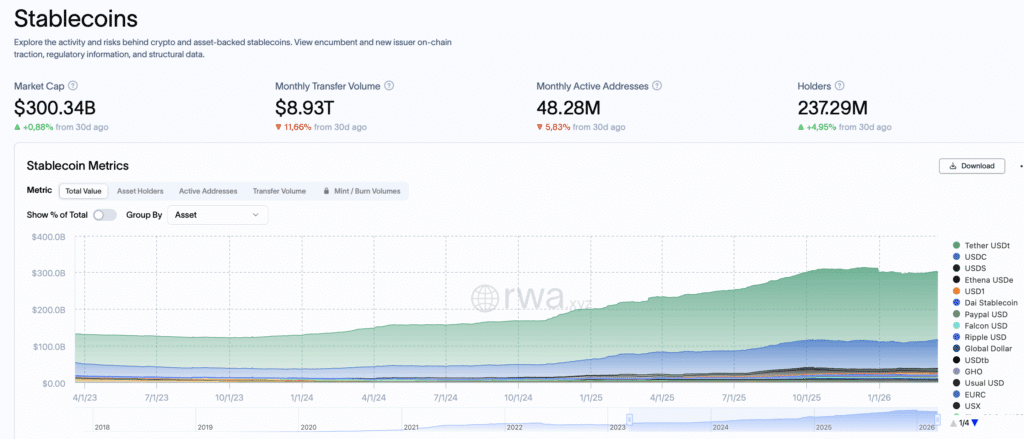Click the Dai Stablecoin legend icon
The height and width of the screenshot is (439, 1024).
[957, 303]
